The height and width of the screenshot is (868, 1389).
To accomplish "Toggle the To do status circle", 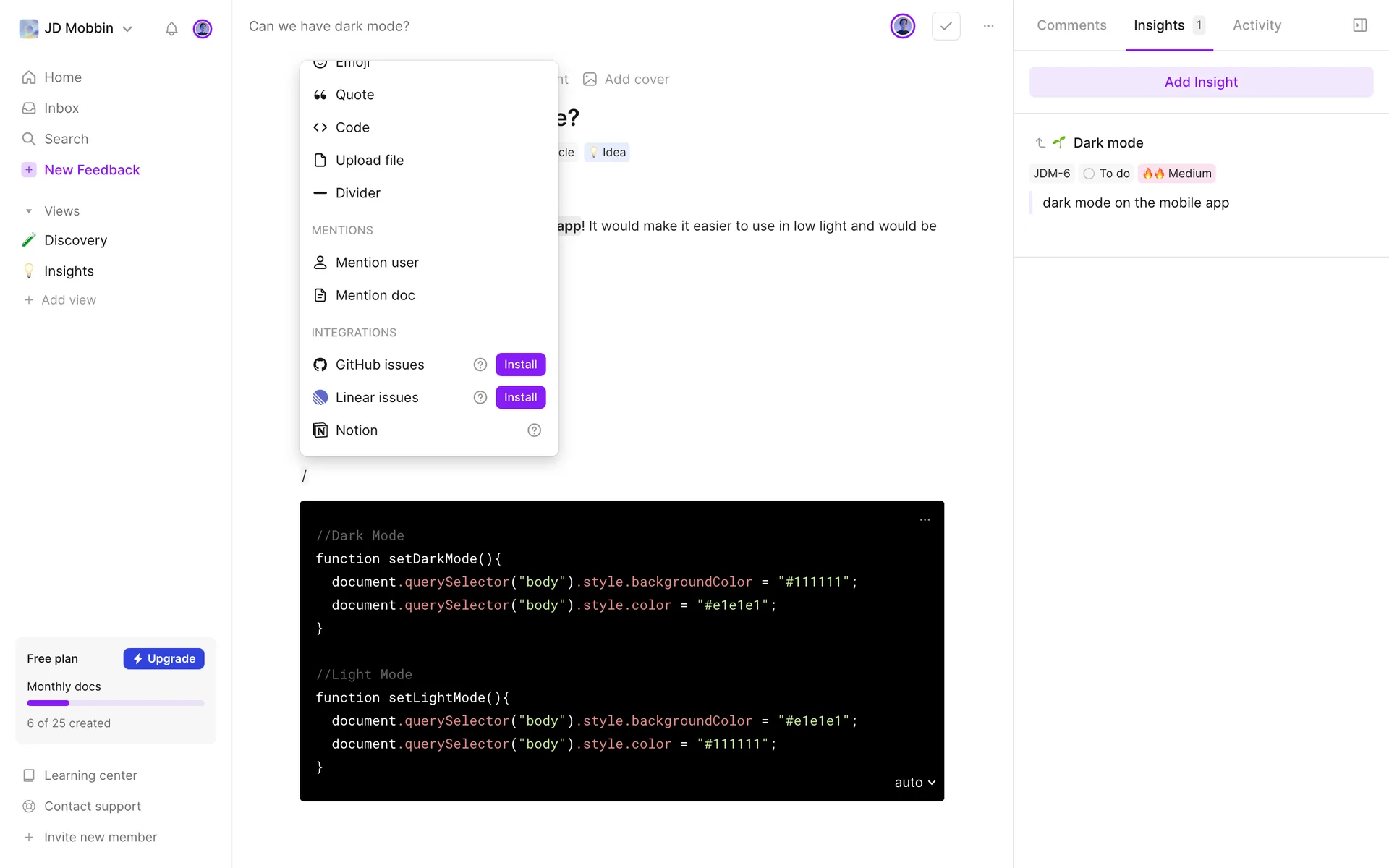I will pyautogui.click(x=1089, y=174).
